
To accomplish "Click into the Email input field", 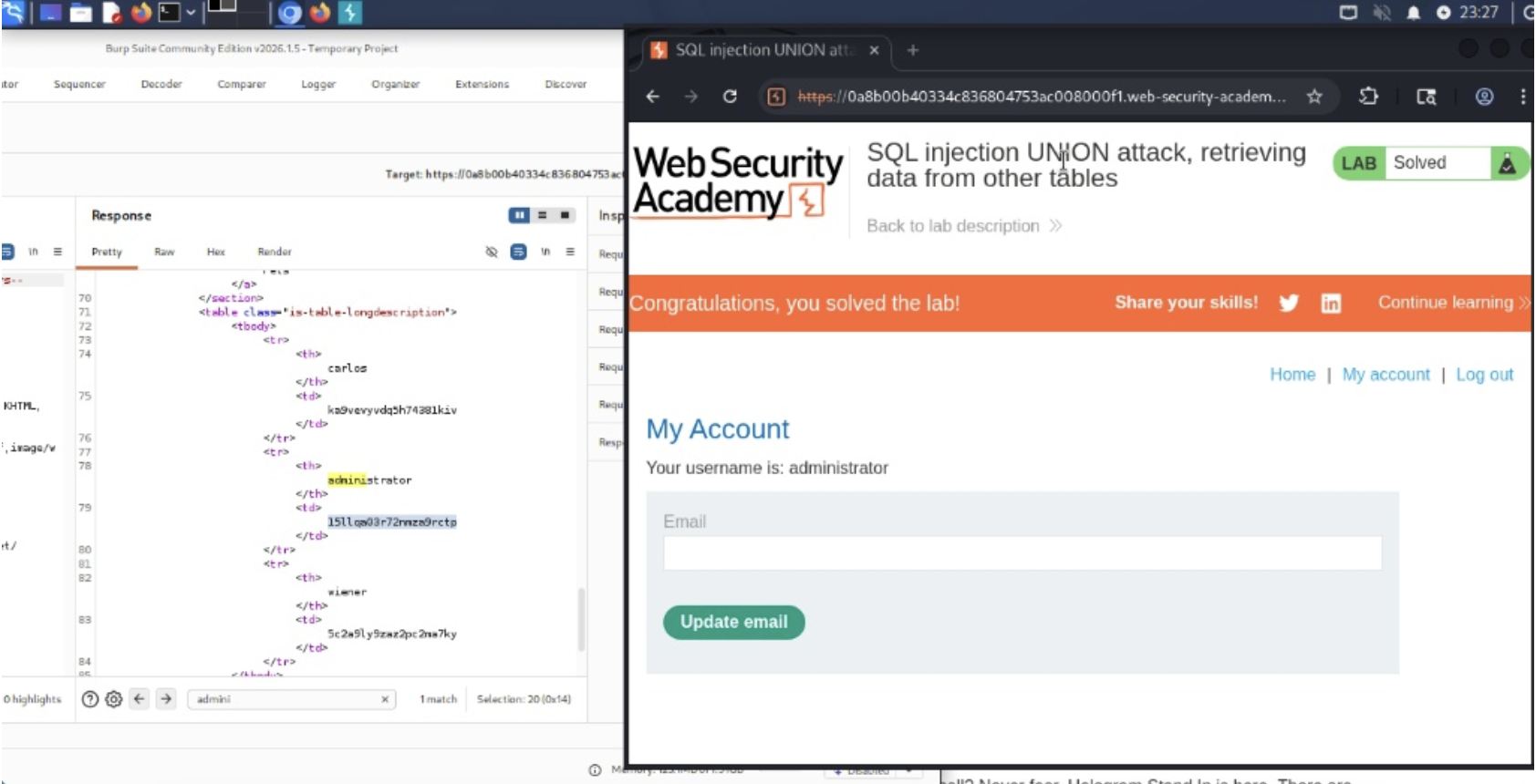I will [1022, 553].
